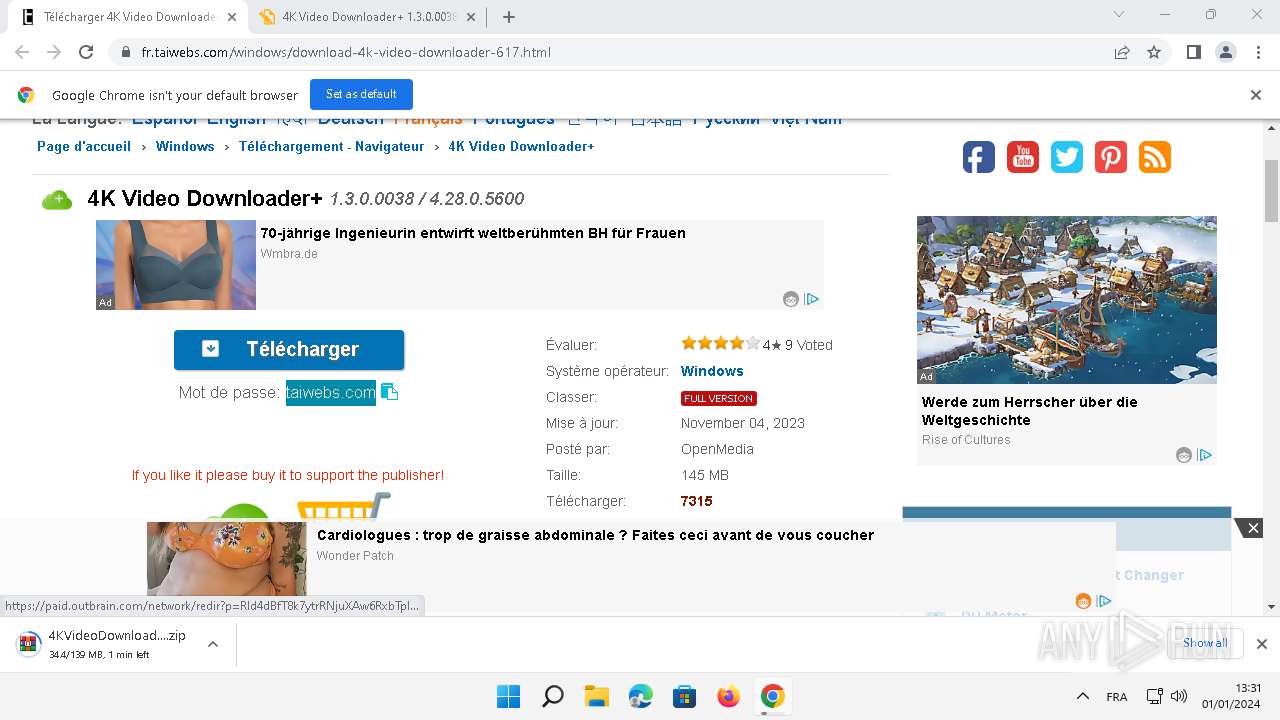Launch Microsoft Edge from taskbar
Screen dimensions: 1280x720
(x=640, y=696)
